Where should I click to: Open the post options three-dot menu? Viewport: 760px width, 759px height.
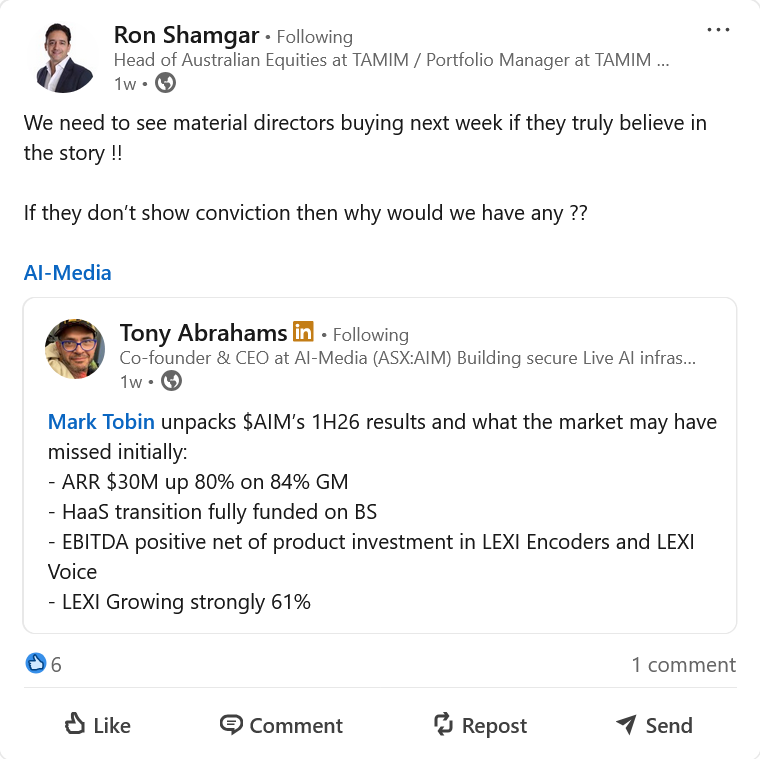[718, 30]
